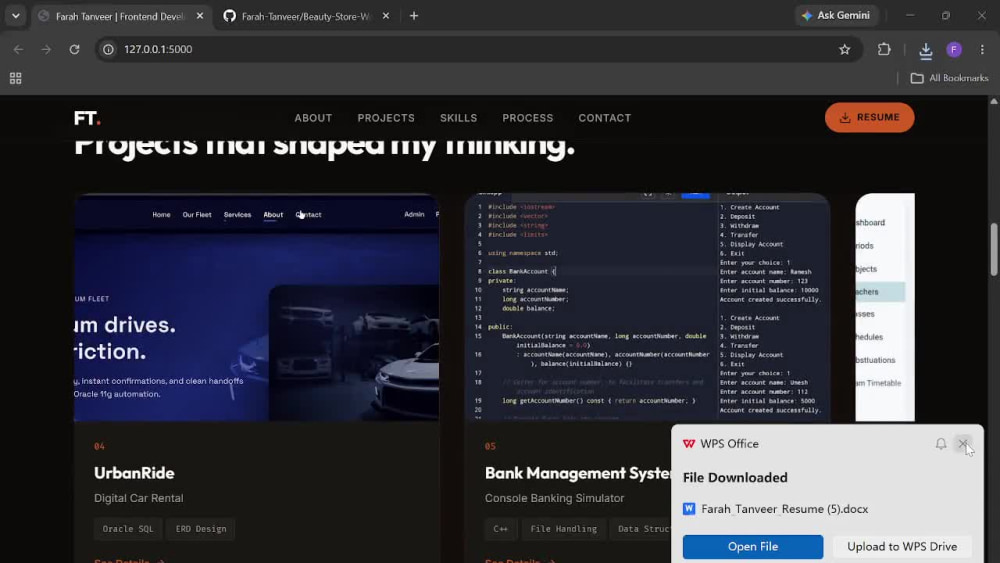1000x563 pixels.
Task: Open the Extensions puzzle icon
Action: click(884, 49)
